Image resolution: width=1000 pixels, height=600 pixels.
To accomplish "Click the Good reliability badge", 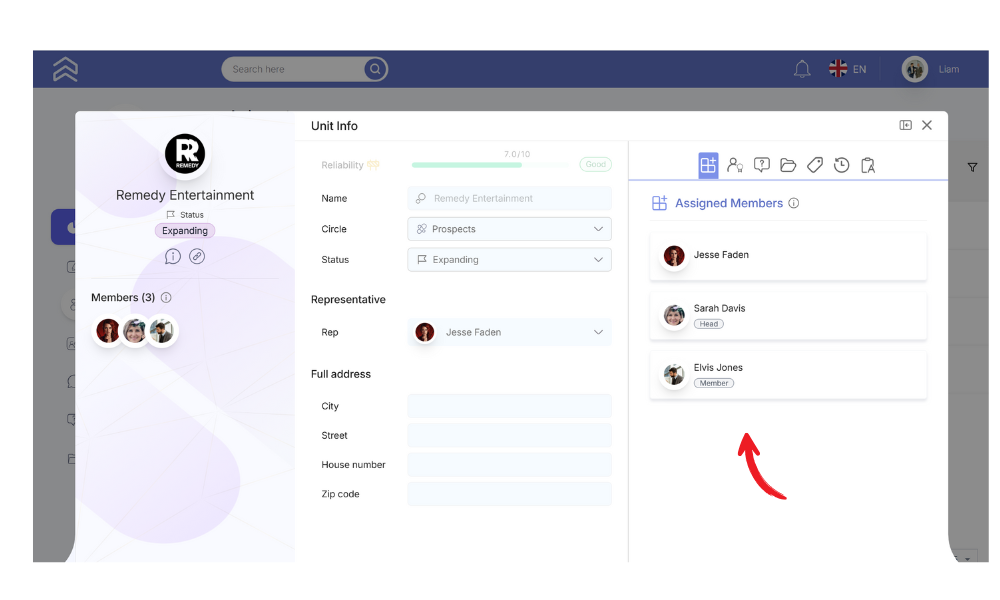I will pyautogui.click(x=596, y=165).
